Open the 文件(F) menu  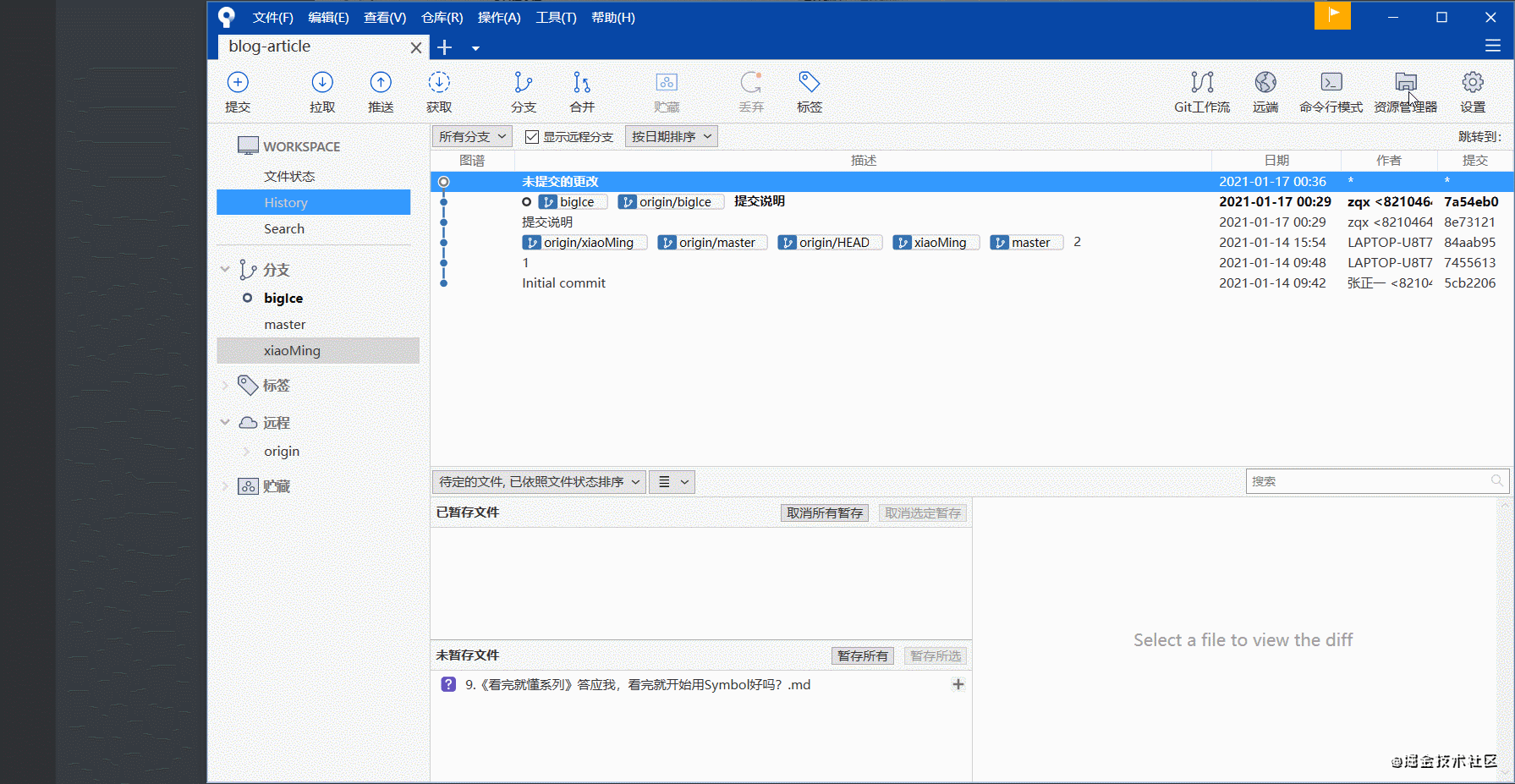[x=272, y=17]
